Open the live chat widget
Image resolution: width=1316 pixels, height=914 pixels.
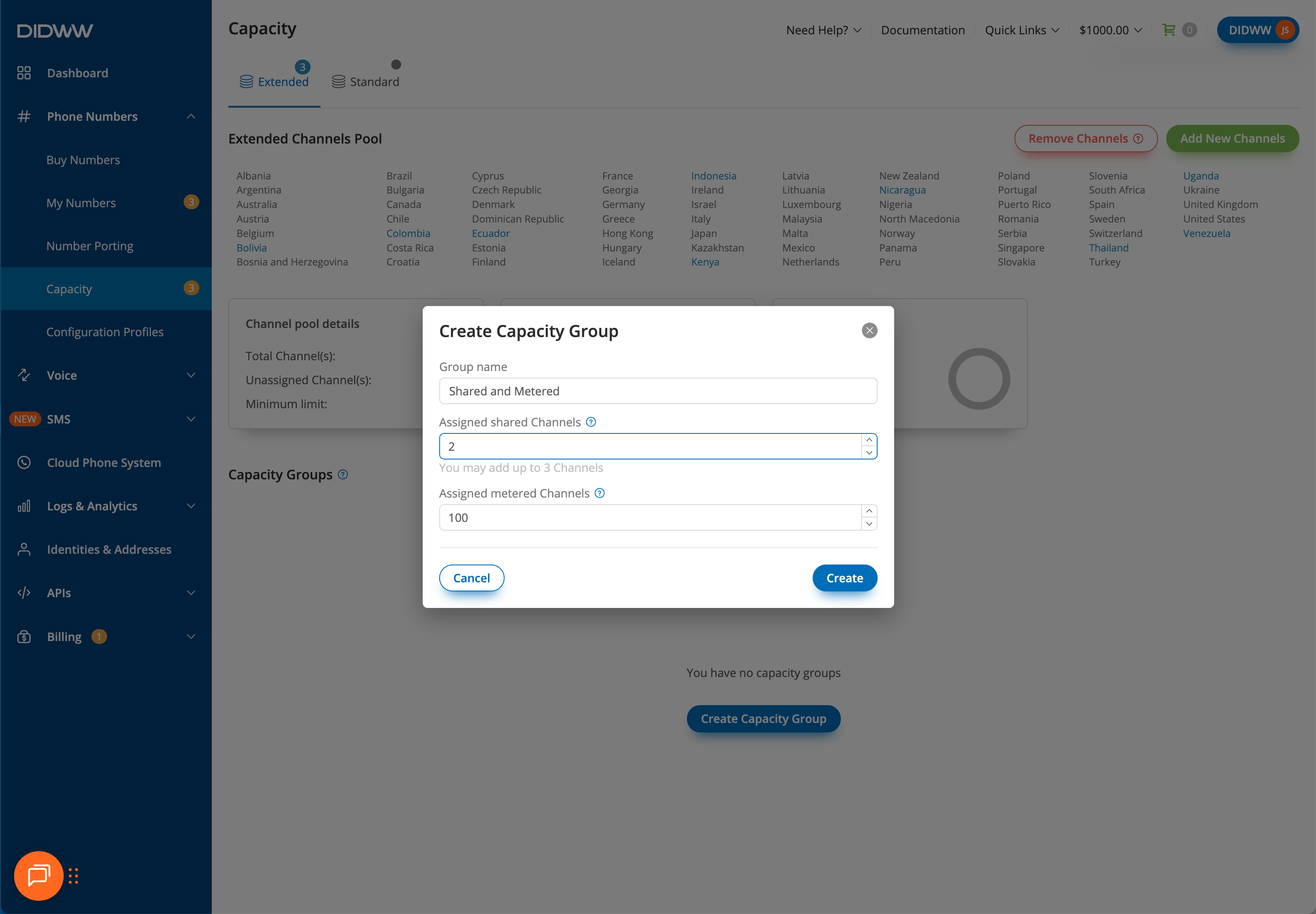pos(38,875)
